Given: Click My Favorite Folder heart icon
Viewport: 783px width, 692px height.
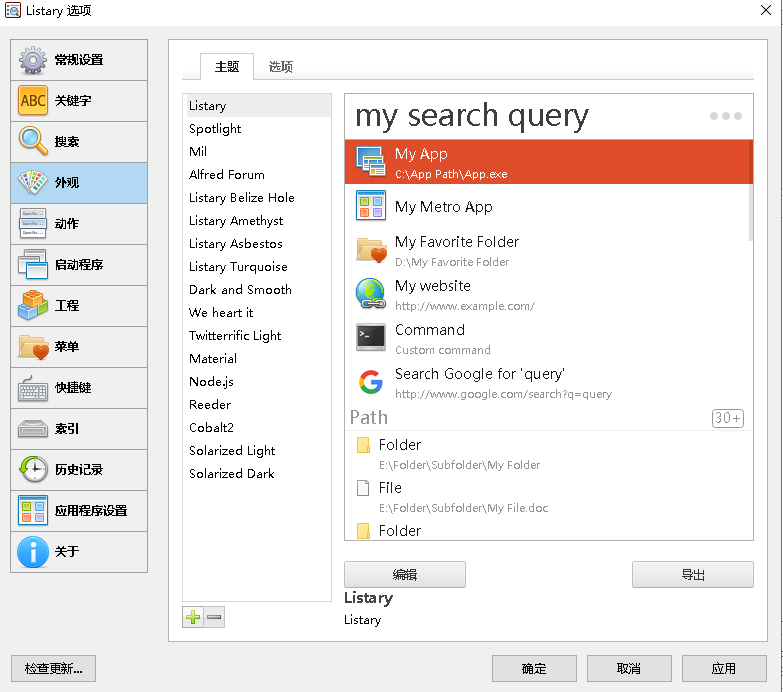Looking at the screenshot, I should tap(371, 250).
